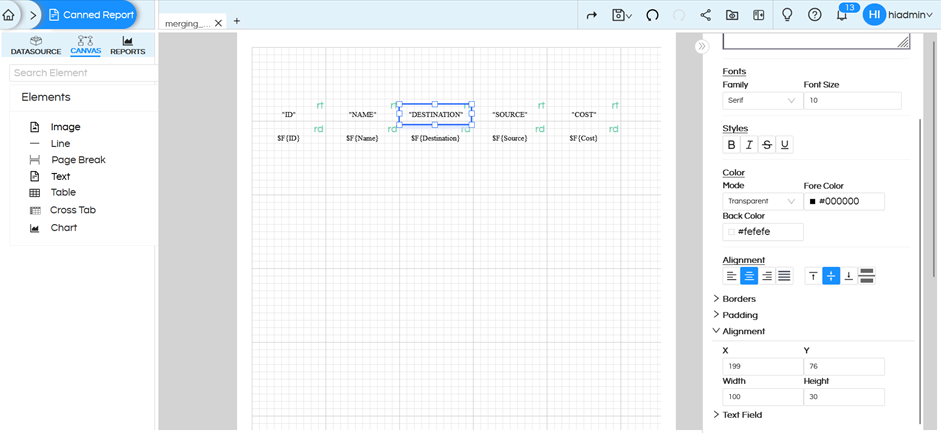Toggle Italic text style
Viewport: 941px width, 433px height.
[x=749, y=145]
